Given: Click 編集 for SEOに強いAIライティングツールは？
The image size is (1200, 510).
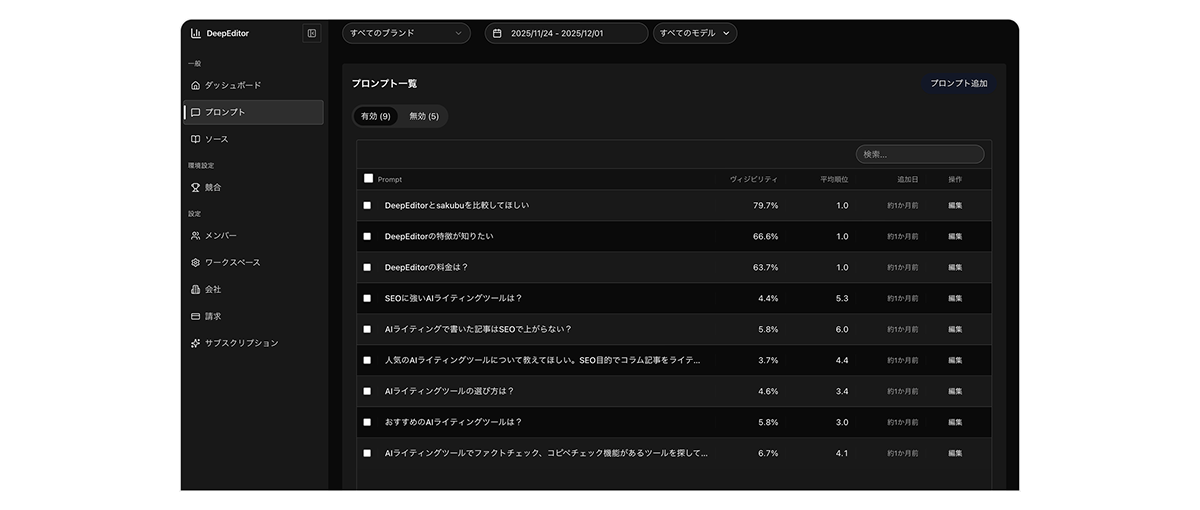Looking at the screenshot, I should (x=955, y=298).
